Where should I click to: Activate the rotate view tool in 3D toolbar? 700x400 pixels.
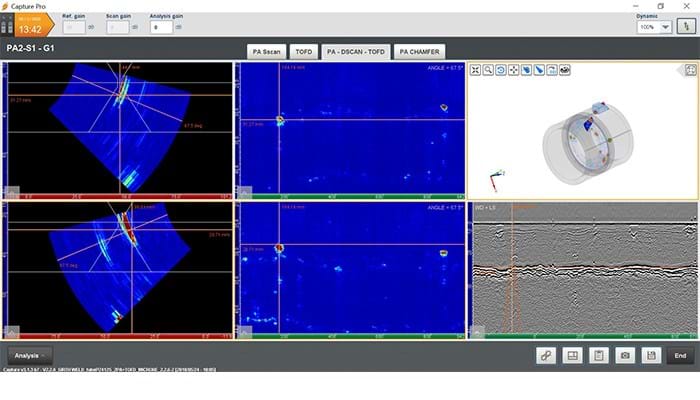coord(501,71)
